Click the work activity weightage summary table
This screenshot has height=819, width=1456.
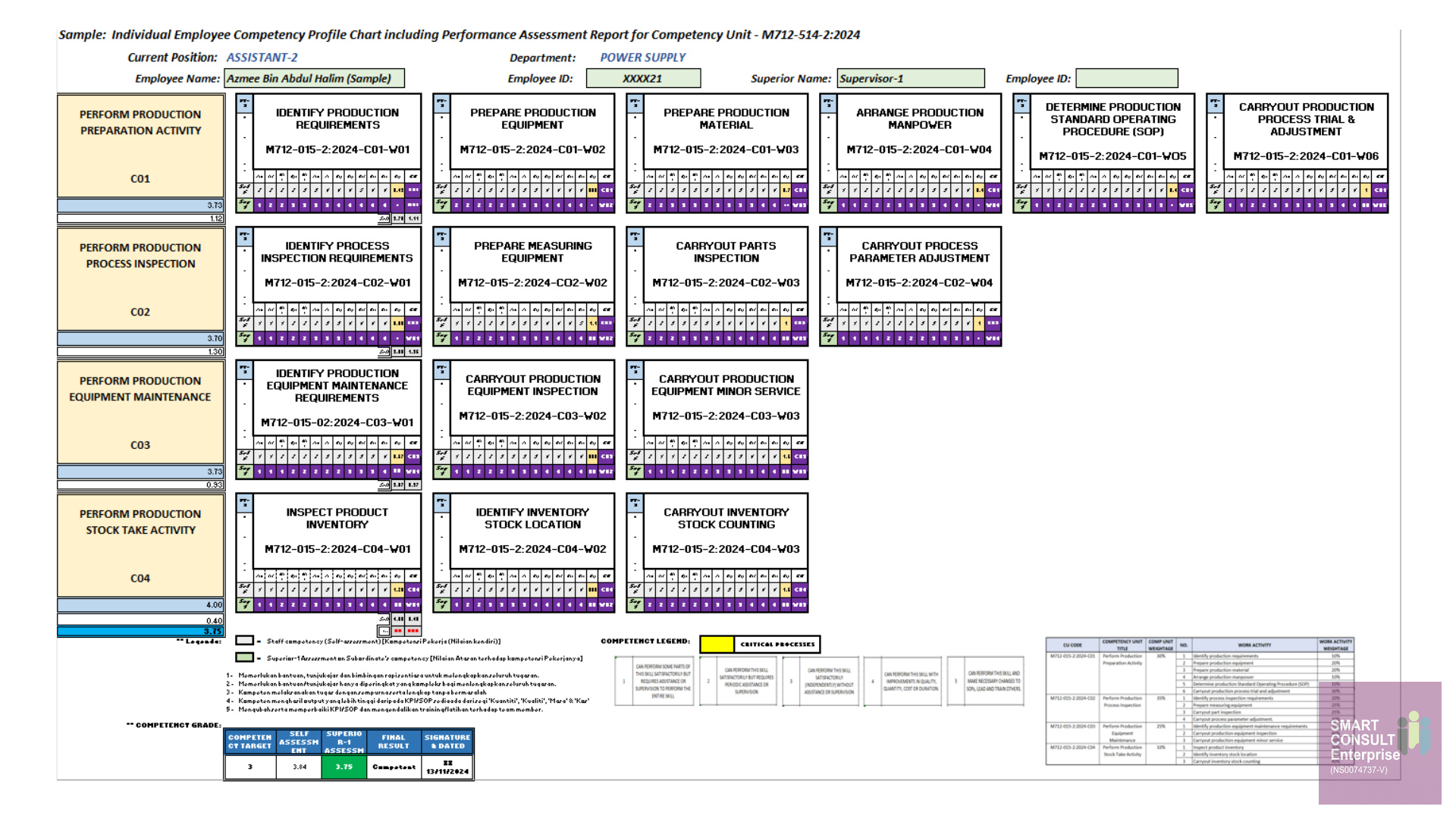pos(1200,701)
